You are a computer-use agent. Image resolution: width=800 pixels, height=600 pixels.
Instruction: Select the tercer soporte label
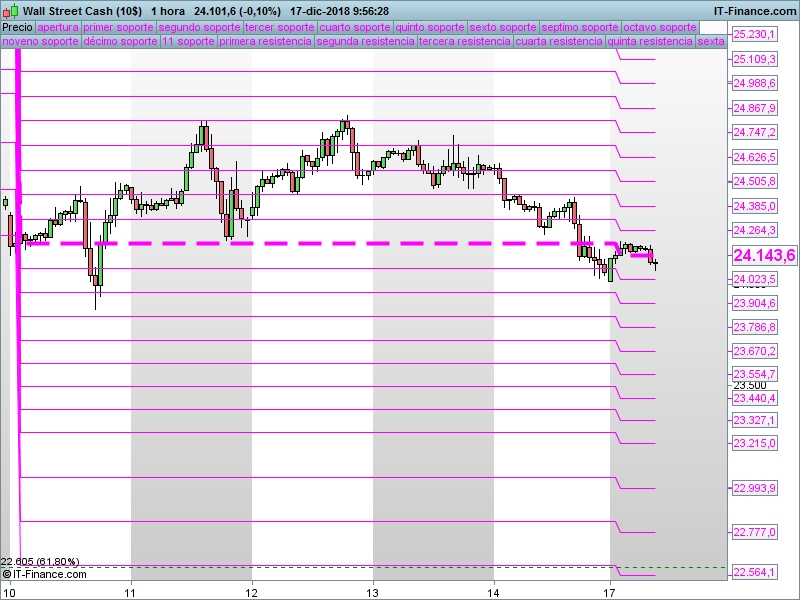point(280,28)
